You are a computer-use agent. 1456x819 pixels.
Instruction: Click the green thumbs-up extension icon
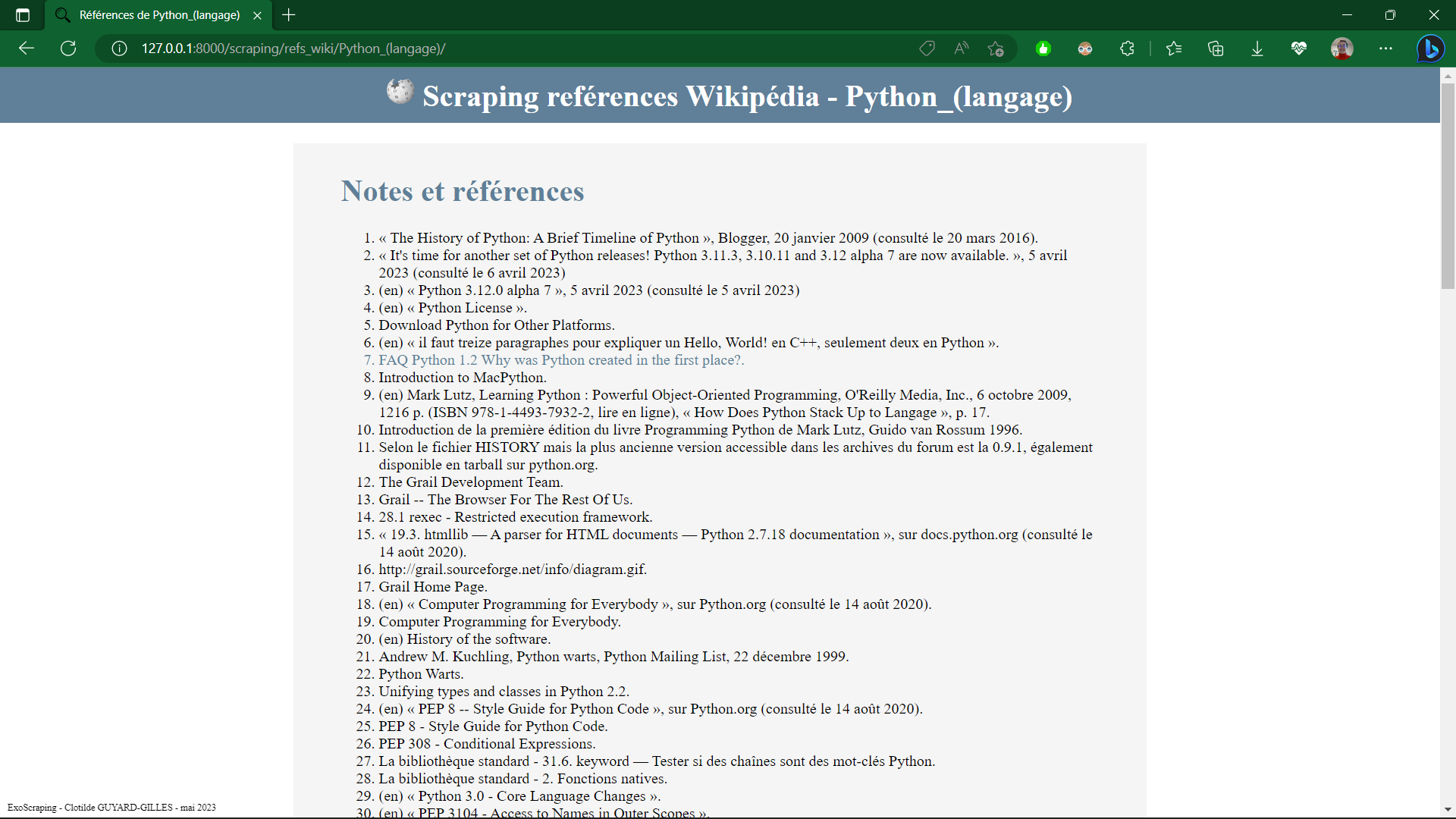[x=1044, y=49]
